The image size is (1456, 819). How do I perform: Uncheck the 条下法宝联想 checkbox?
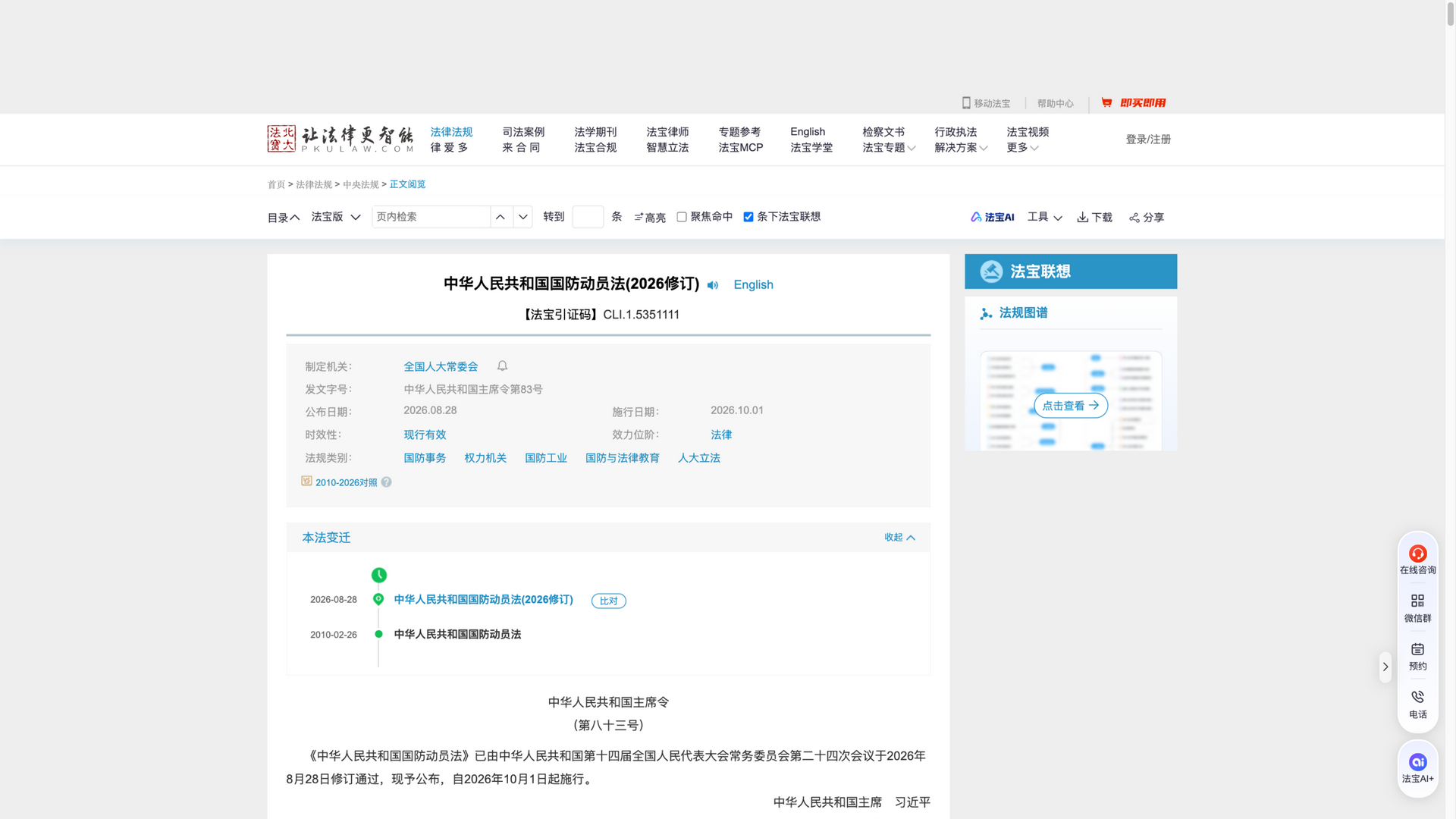748,217
